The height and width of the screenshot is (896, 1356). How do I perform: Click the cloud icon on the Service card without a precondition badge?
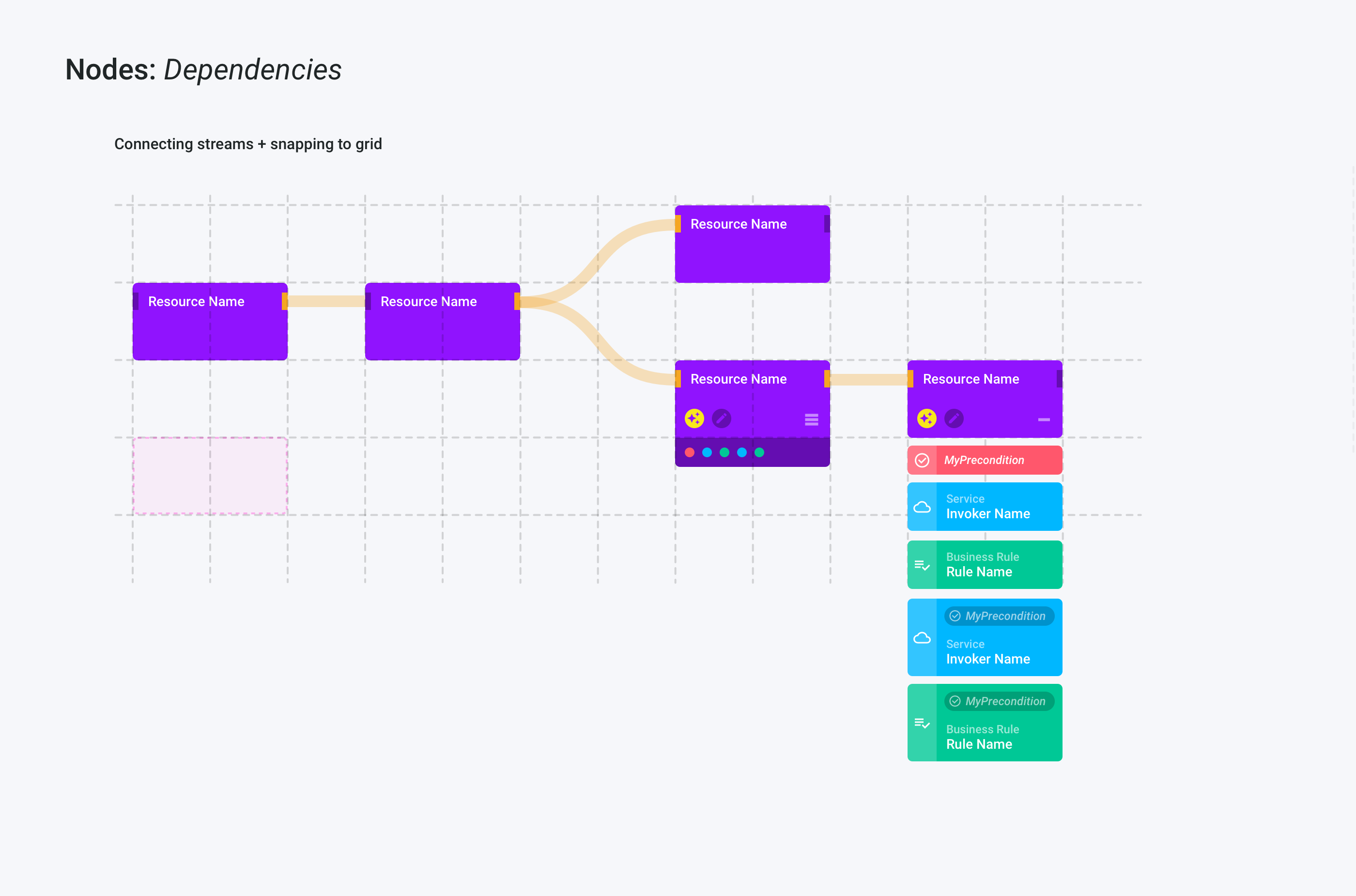pos(922,507)
